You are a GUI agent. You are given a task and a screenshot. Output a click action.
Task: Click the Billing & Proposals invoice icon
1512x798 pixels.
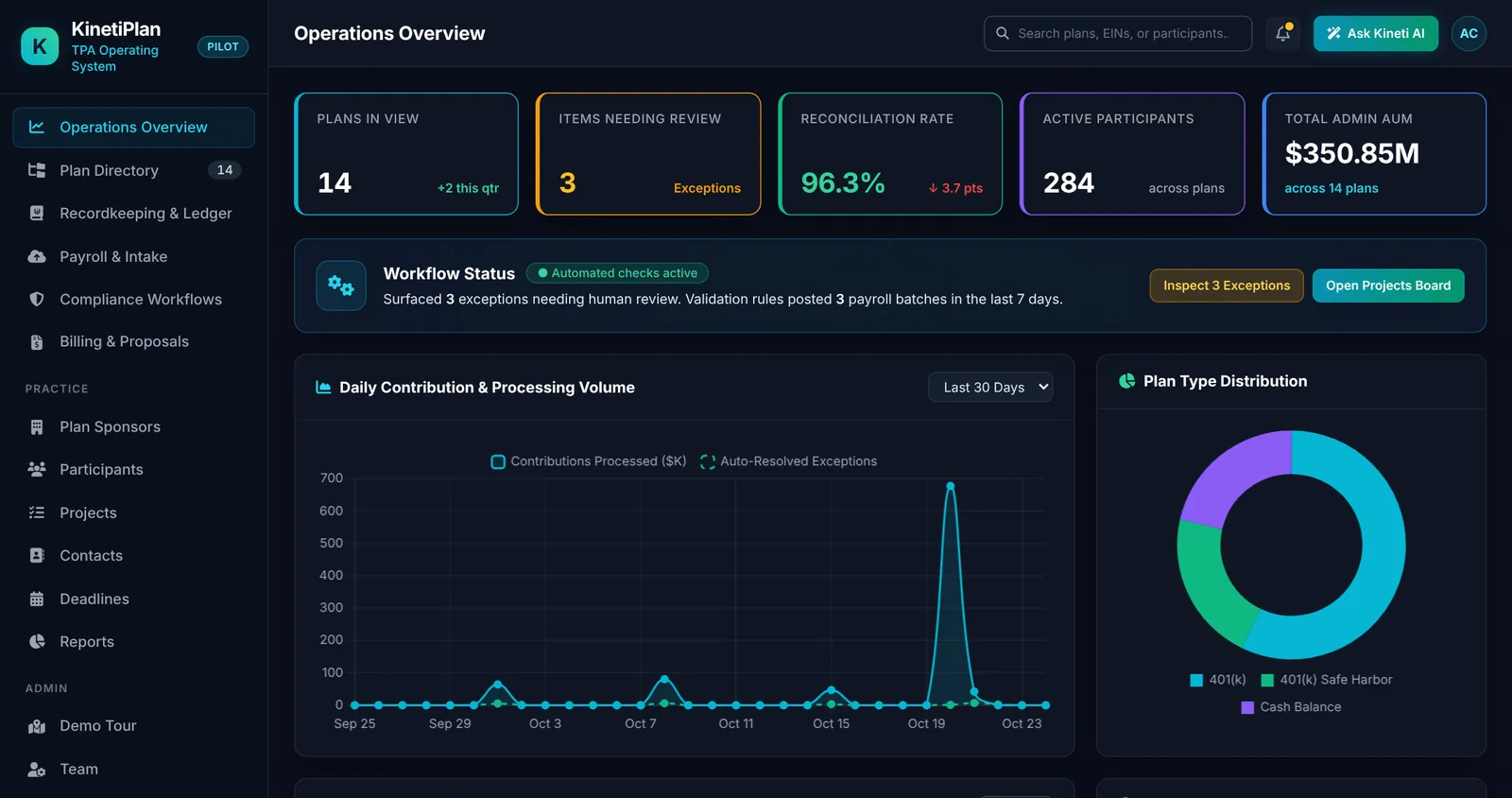click(37, 342)
